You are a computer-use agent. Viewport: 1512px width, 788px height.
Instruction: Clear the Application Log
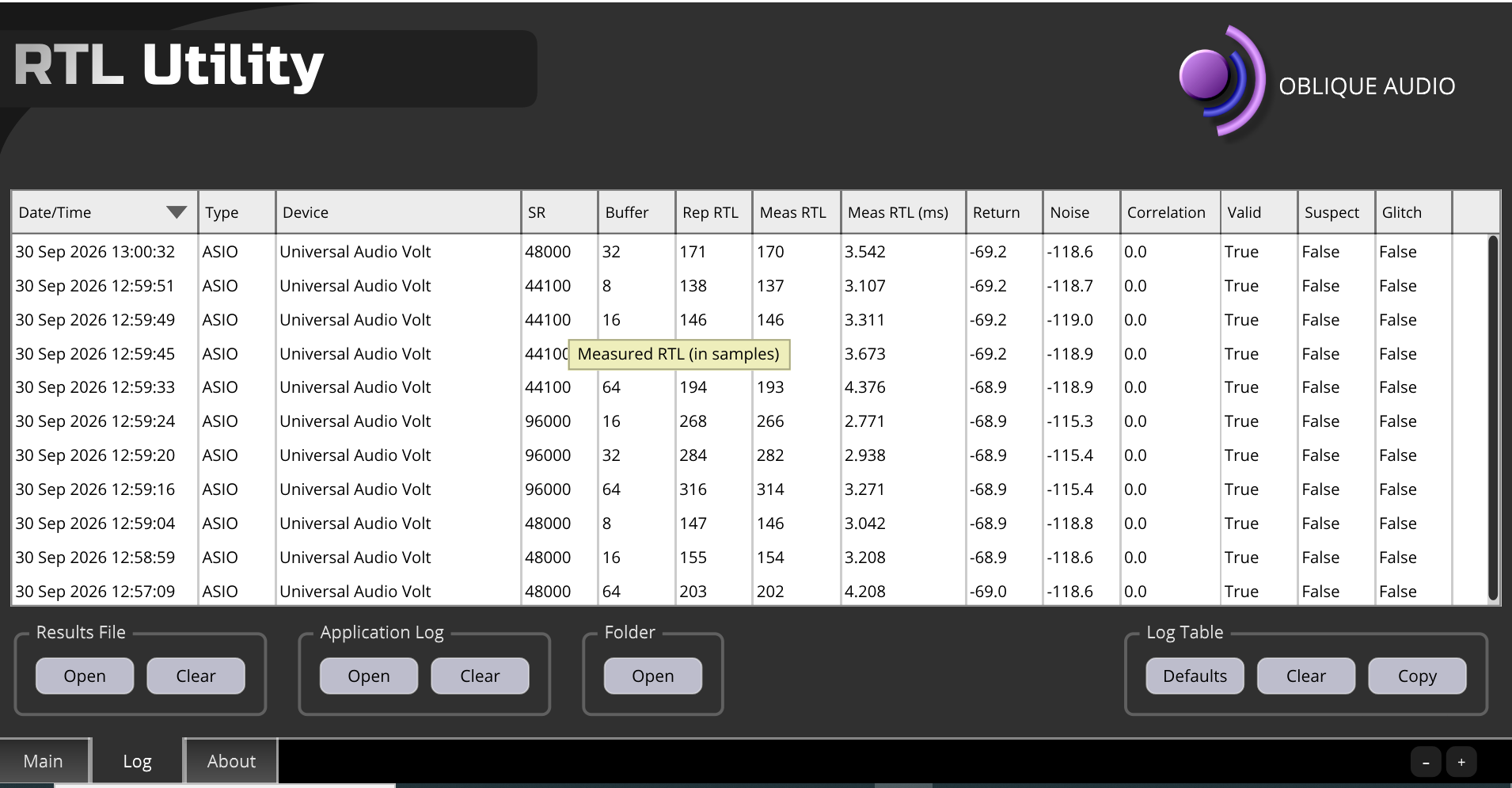(x=480, y=676)
